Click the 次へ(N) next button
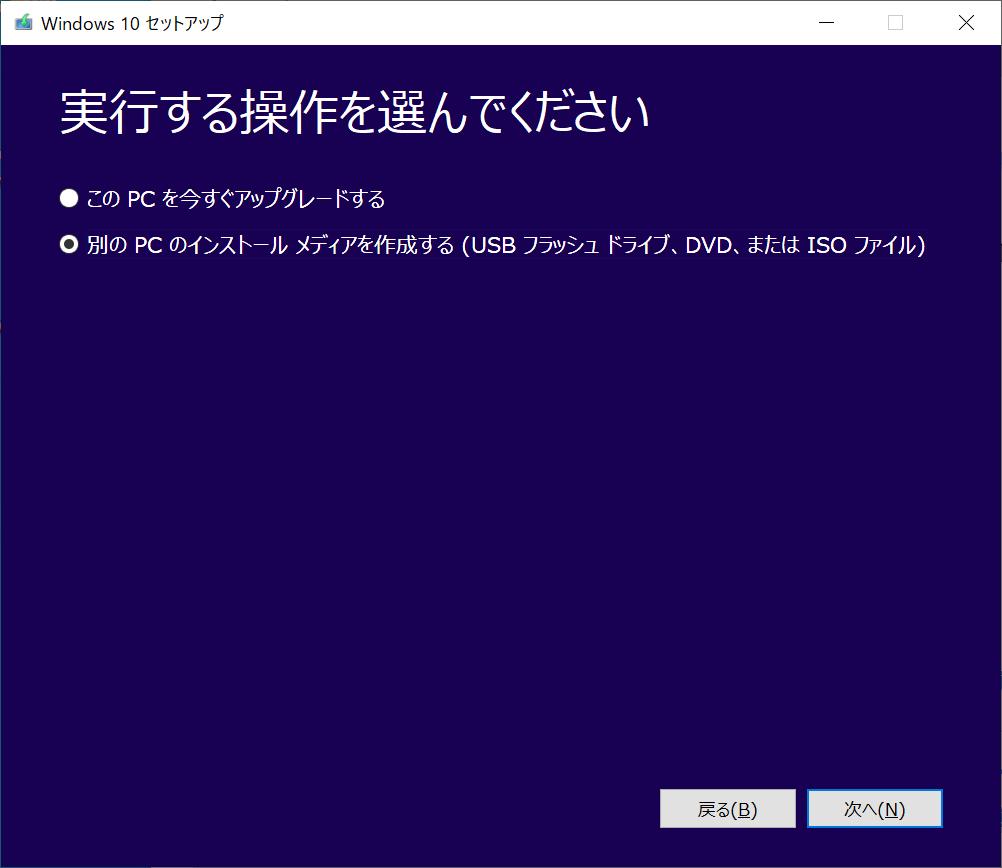This screenshot has width=1002, height=868. (874, 809)
